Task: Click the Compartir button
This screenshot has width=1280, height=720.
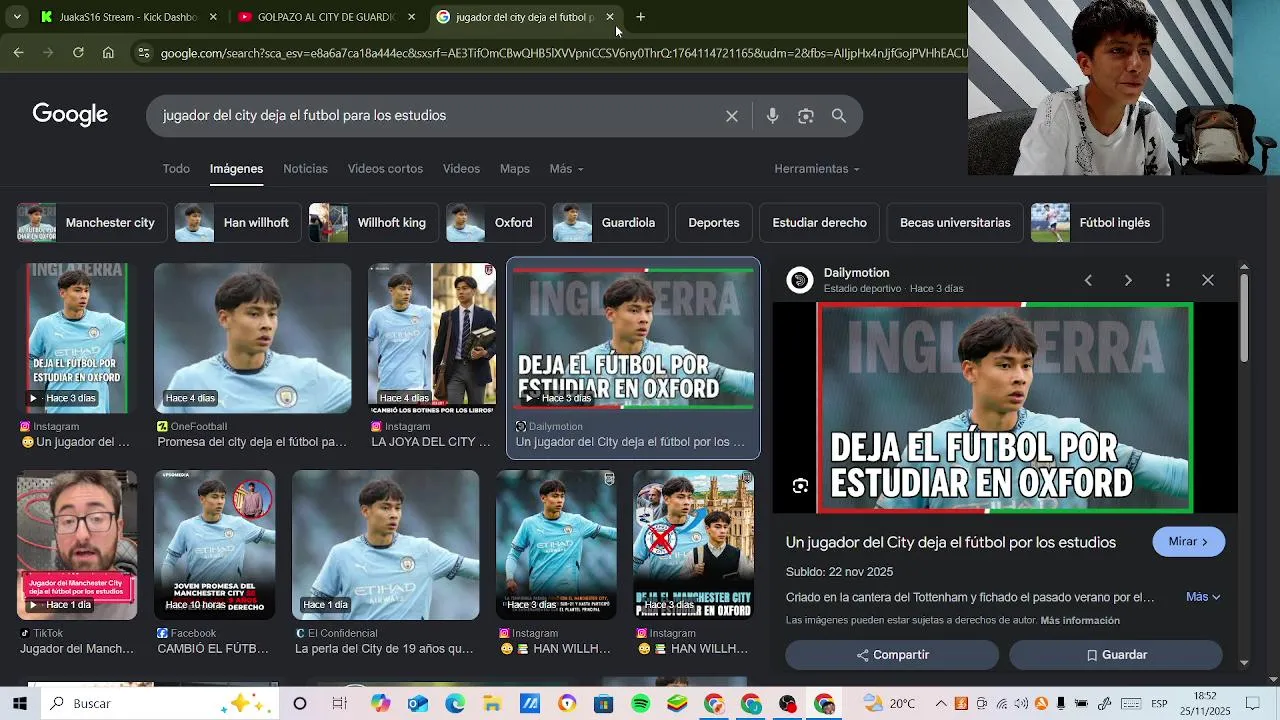Action: [x=892, y=655]
